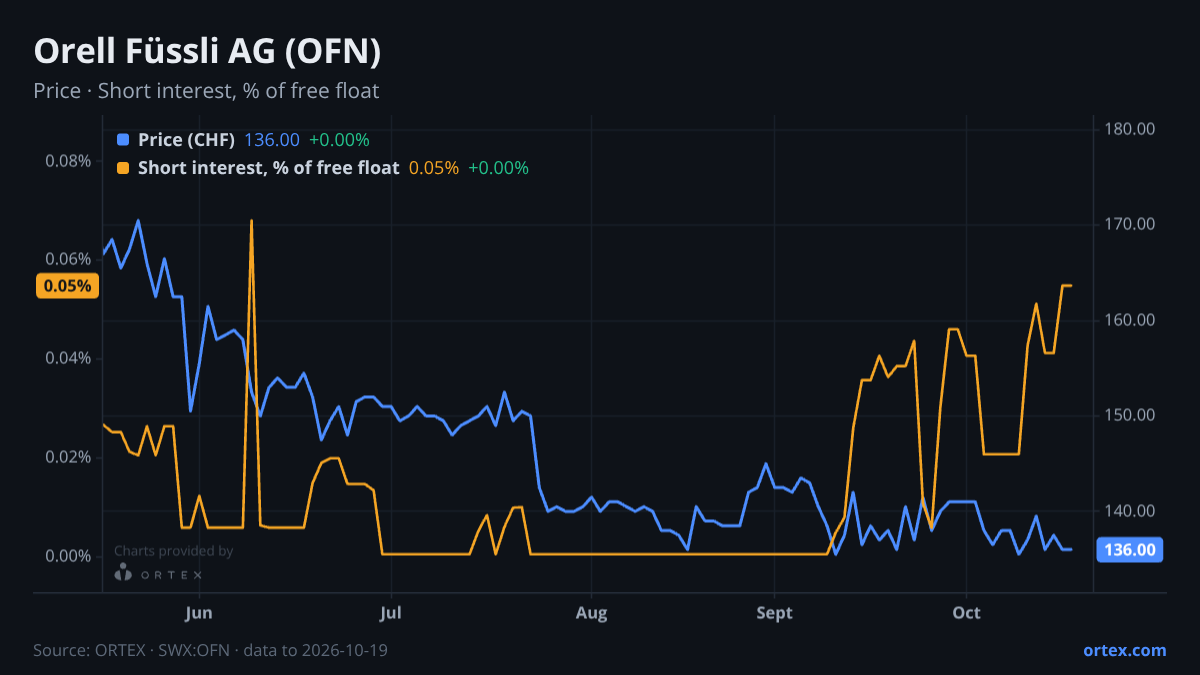Click the 0.04% left axis label
This screenshot has width=1200, height=675.
point(69,358)
